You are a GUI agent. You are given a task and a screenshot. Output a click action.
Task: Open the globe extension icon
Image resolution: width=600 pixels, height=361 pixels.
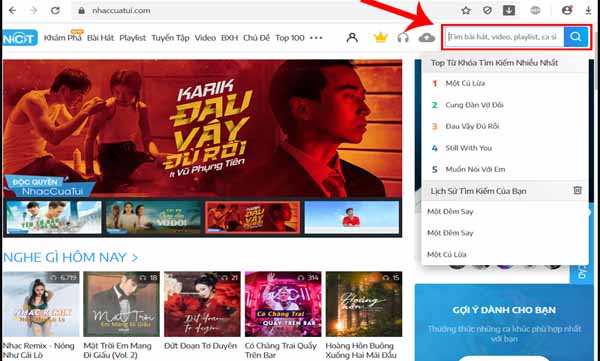pyautogui.click(x=535, y=10)
